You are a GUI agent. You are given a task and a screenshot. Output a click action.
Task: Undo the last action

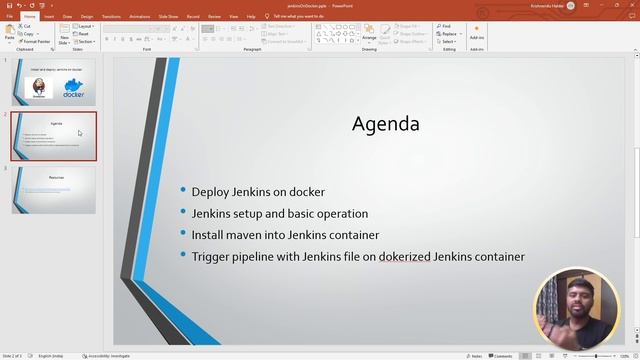pos(19,6)
